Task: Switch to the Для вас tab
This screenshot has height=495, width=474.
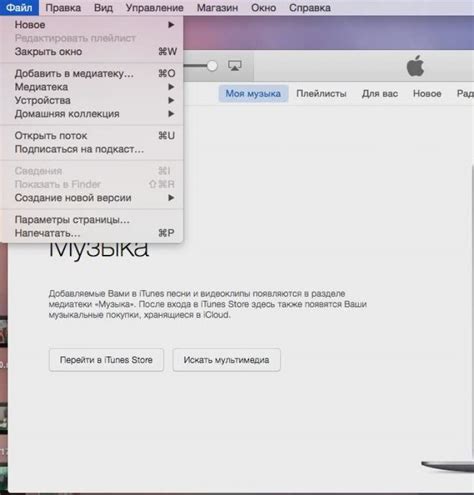Action: click(x=380, y=94)
